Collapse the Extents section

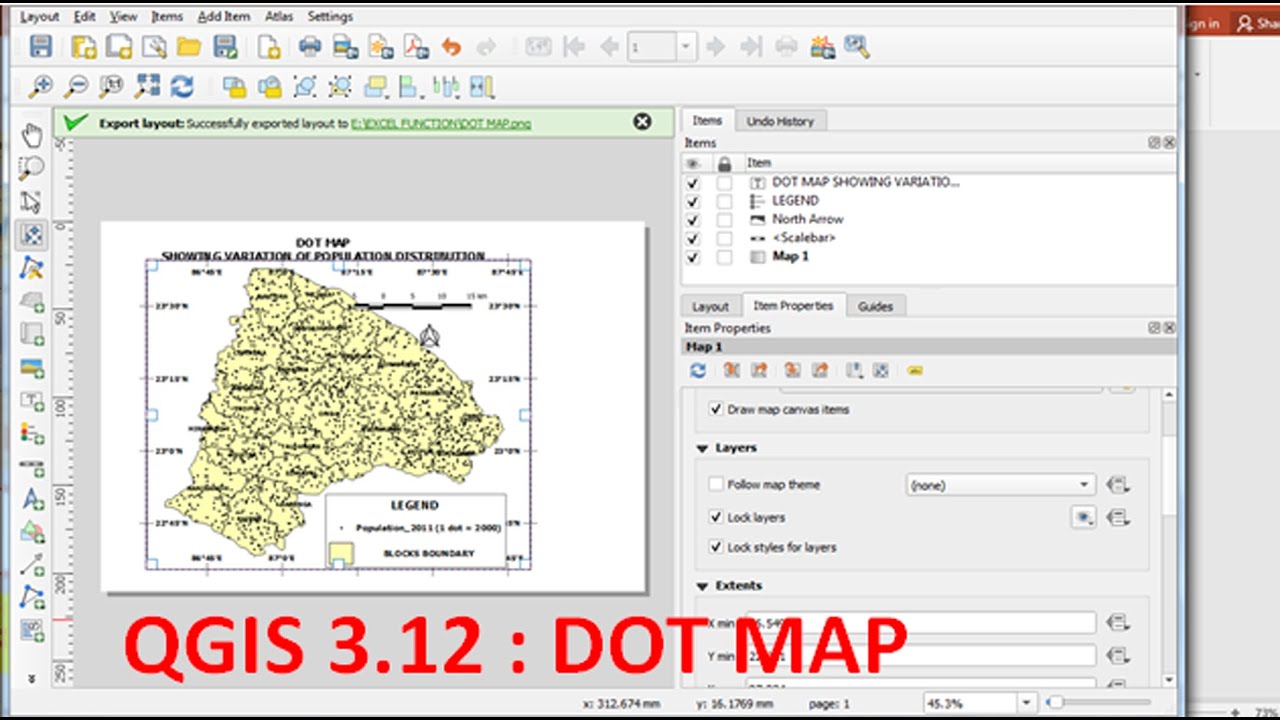[702, 586]
